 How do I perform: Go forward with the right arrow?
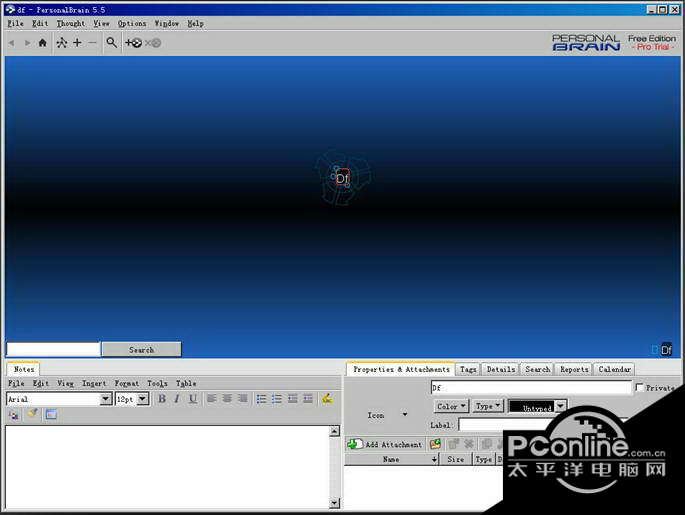27,43
